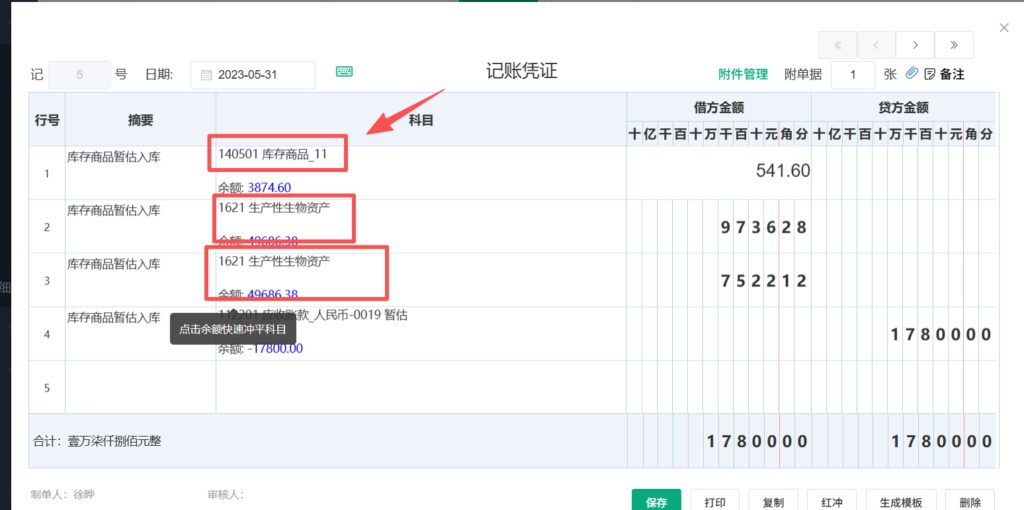Jump to the last voucher
Image resolution: width=1024 pixels, height=510 pixels.
(x=954, y=45)
